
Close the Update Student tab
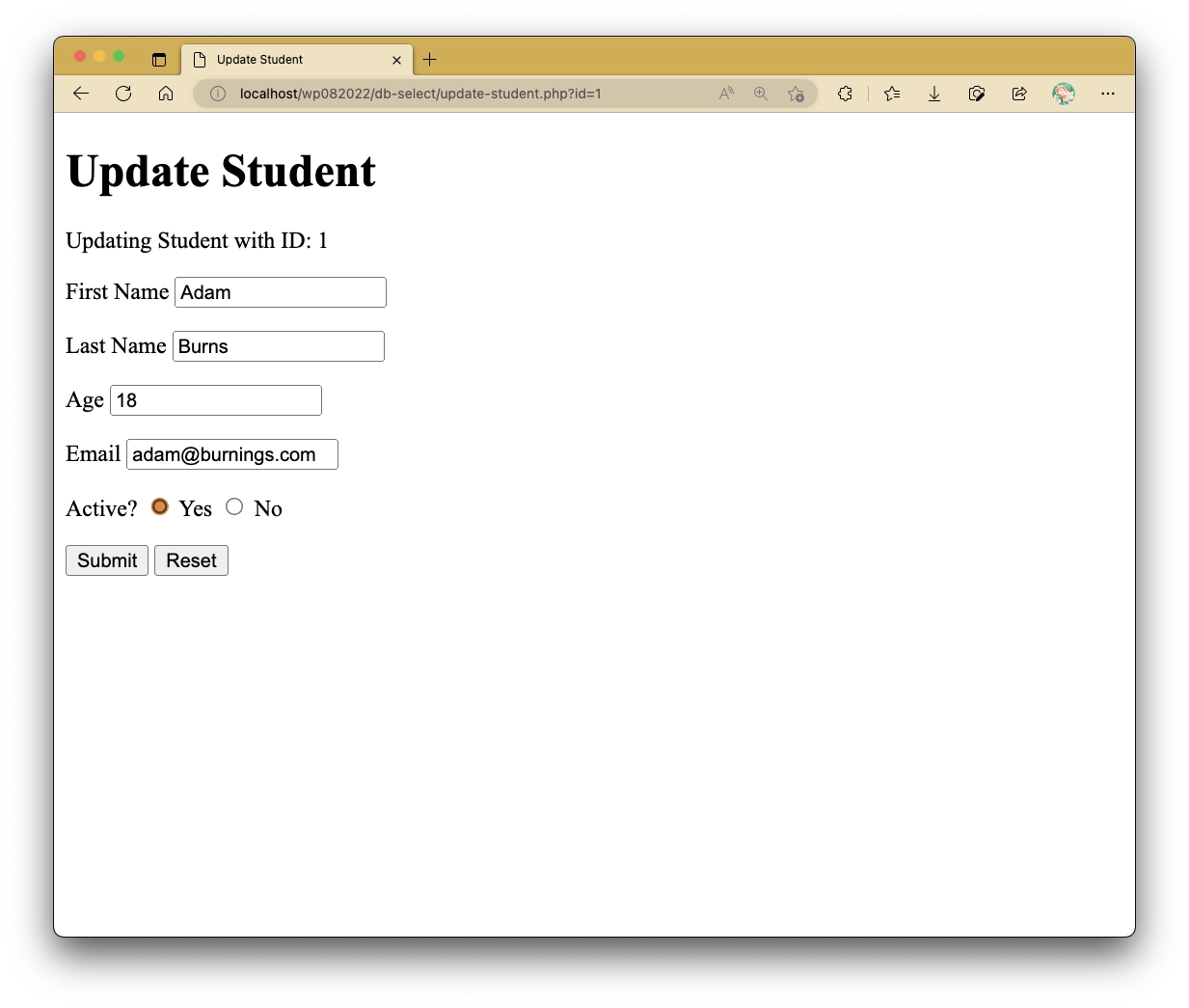(396, 60)
